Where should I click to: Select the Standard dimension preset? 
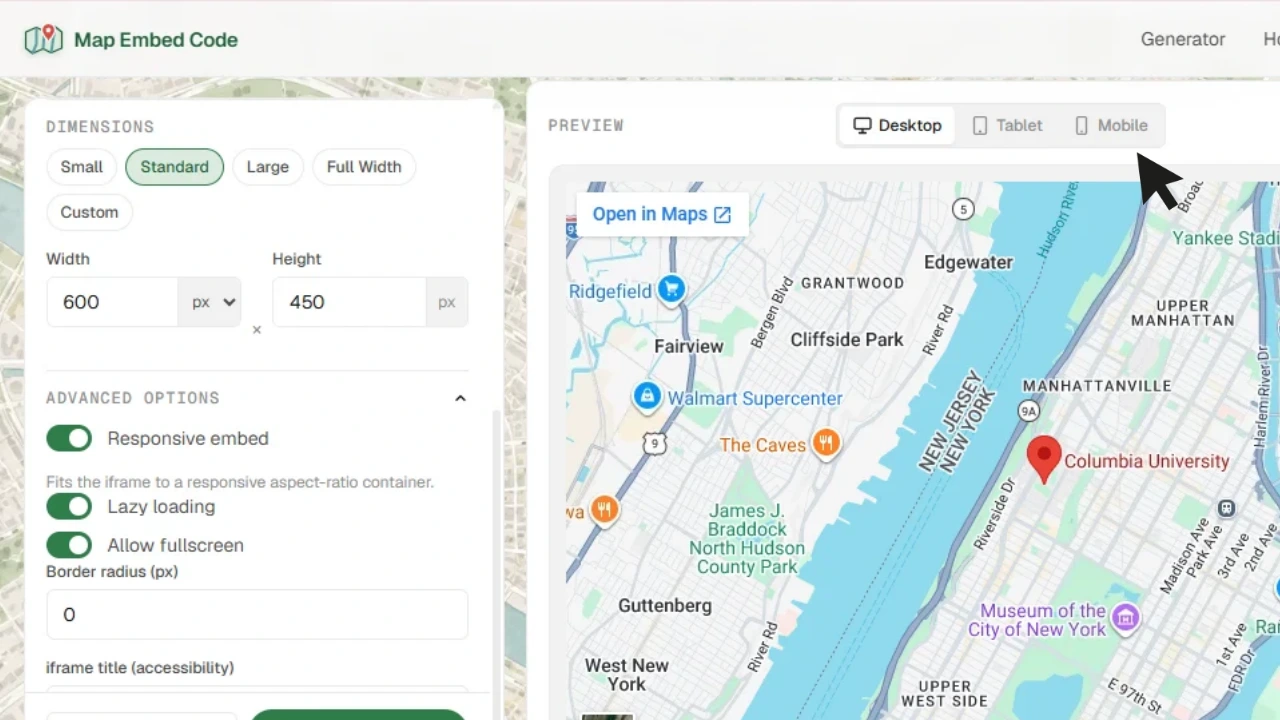[174, 167]
